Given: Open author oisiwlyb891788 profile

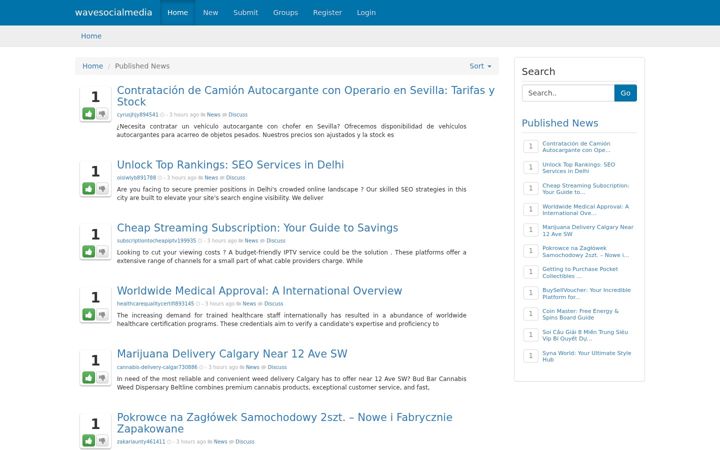Looking at the screenshot, I should [x=136, y=178].
